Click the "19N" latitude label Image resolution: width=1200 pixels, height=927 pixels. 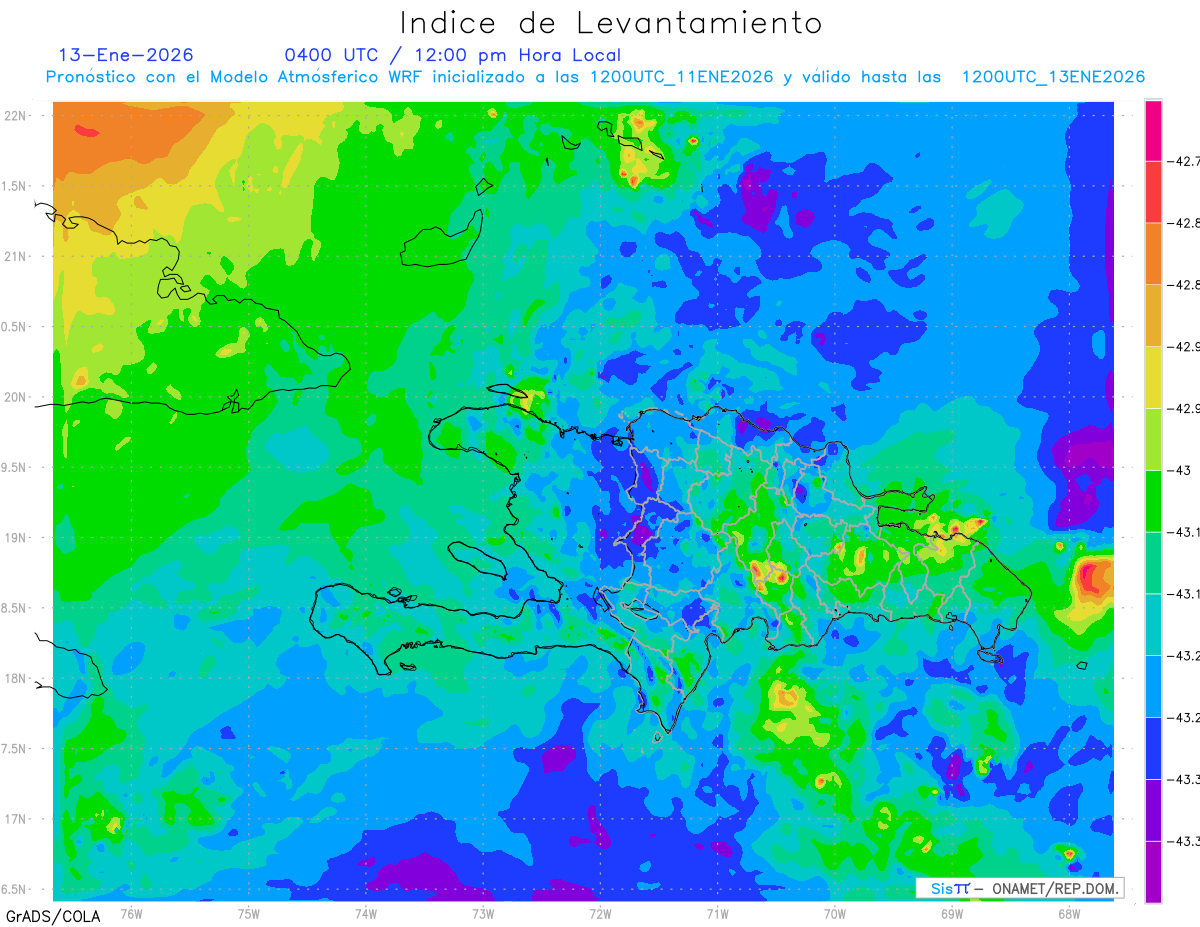tap(17, 537)
